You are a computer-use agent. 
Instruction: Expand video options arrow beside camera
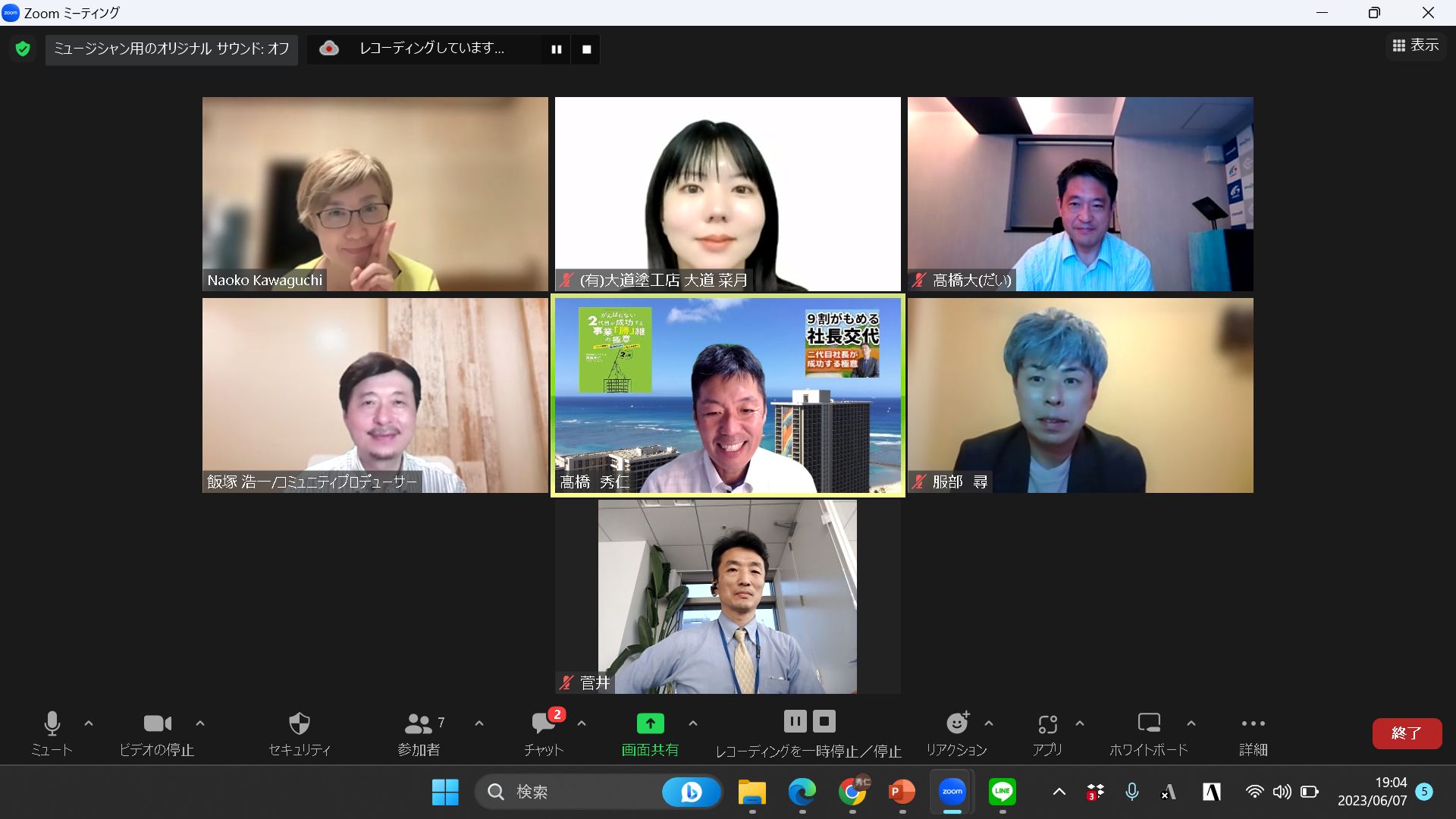pos(200,723)
